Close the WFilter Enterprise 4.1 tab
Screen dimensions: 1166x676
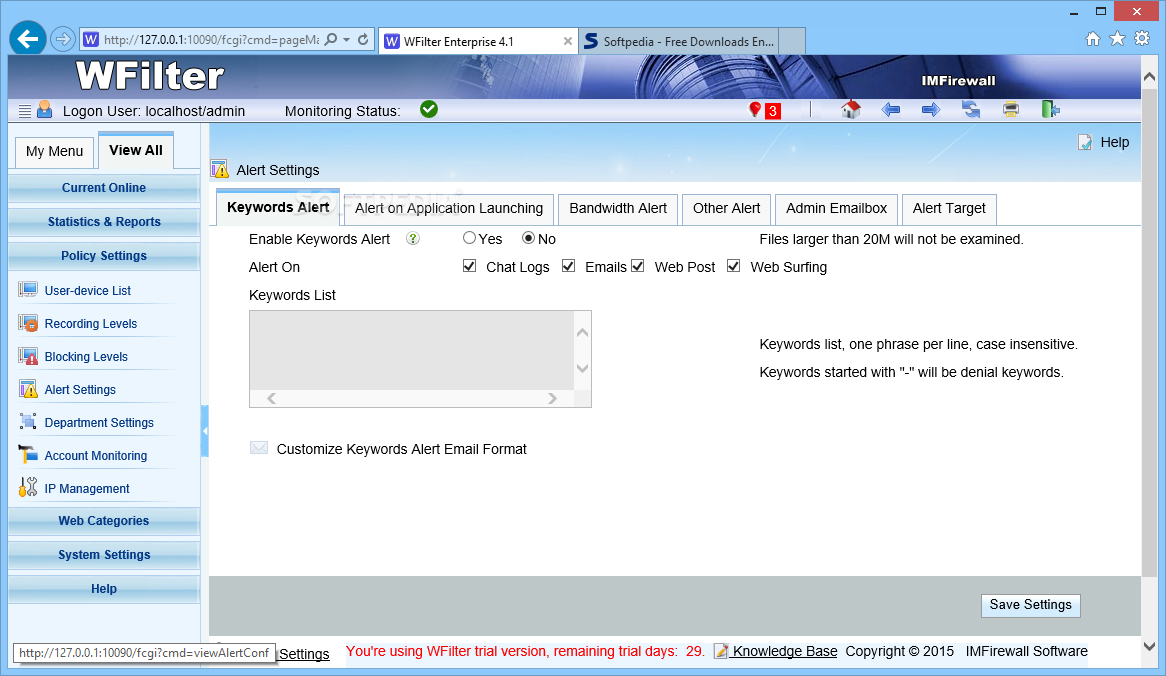point(568,42)
